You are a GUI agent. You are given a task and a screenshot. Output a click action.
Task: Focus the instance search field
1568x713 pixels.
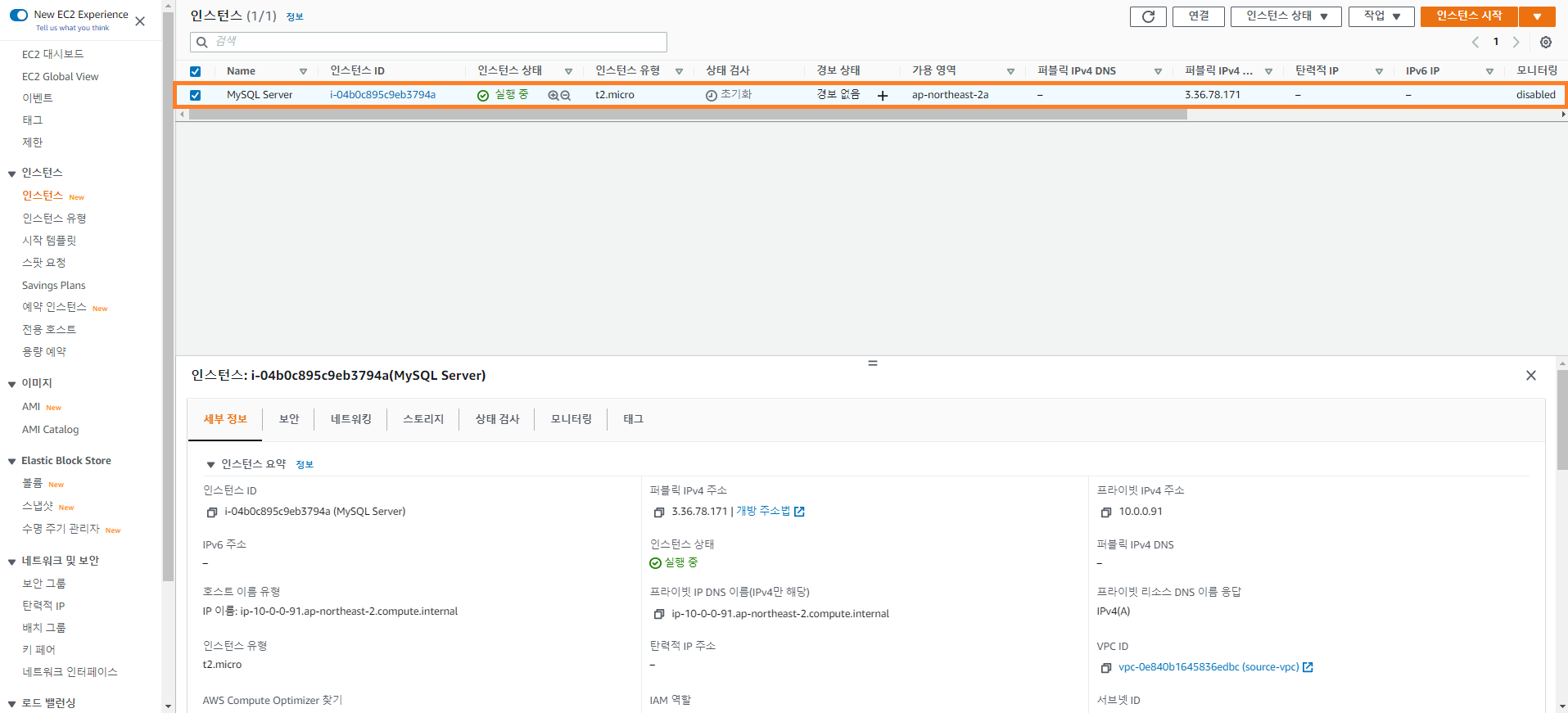coord(428,42)
